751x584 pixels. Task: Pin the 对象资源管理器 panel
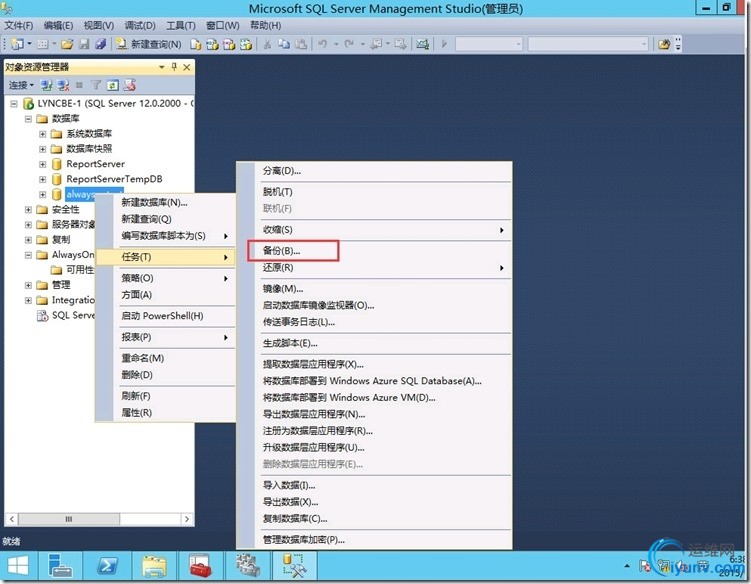coord(174,67)
